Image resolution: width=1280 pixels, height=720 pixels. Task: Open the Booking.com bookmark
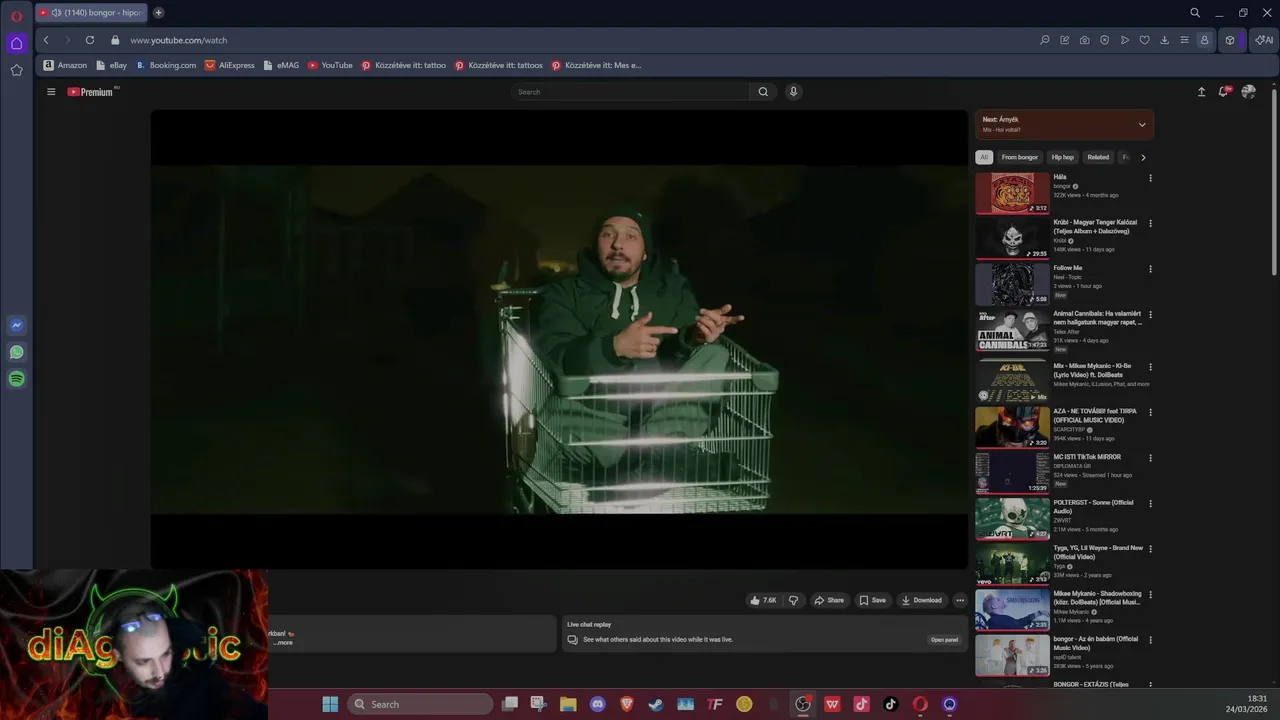click(166, 65)
